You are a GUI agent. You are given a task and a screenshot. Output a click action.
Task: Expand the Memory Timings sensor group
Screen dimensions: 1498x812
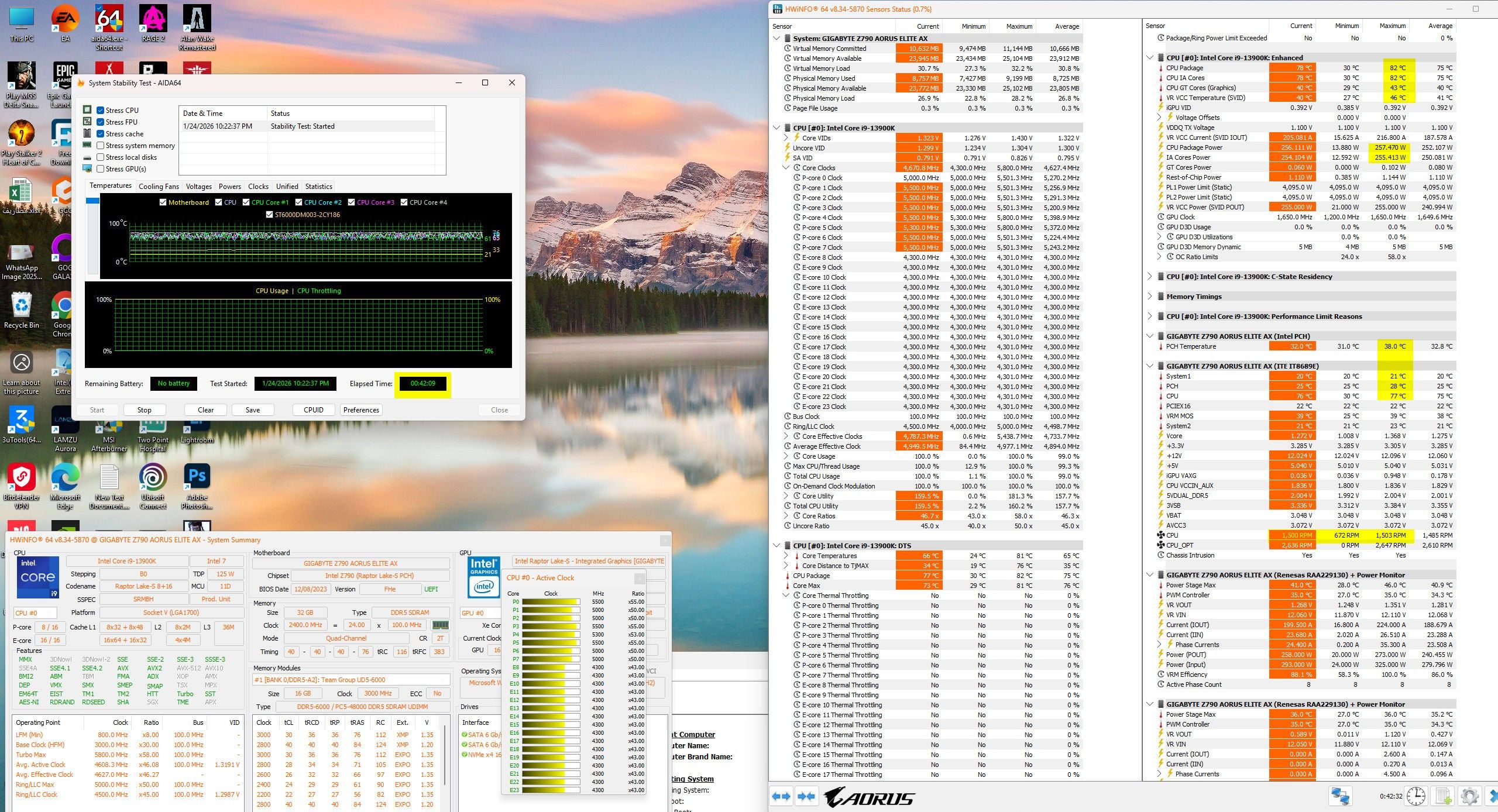click(1149, 297)
